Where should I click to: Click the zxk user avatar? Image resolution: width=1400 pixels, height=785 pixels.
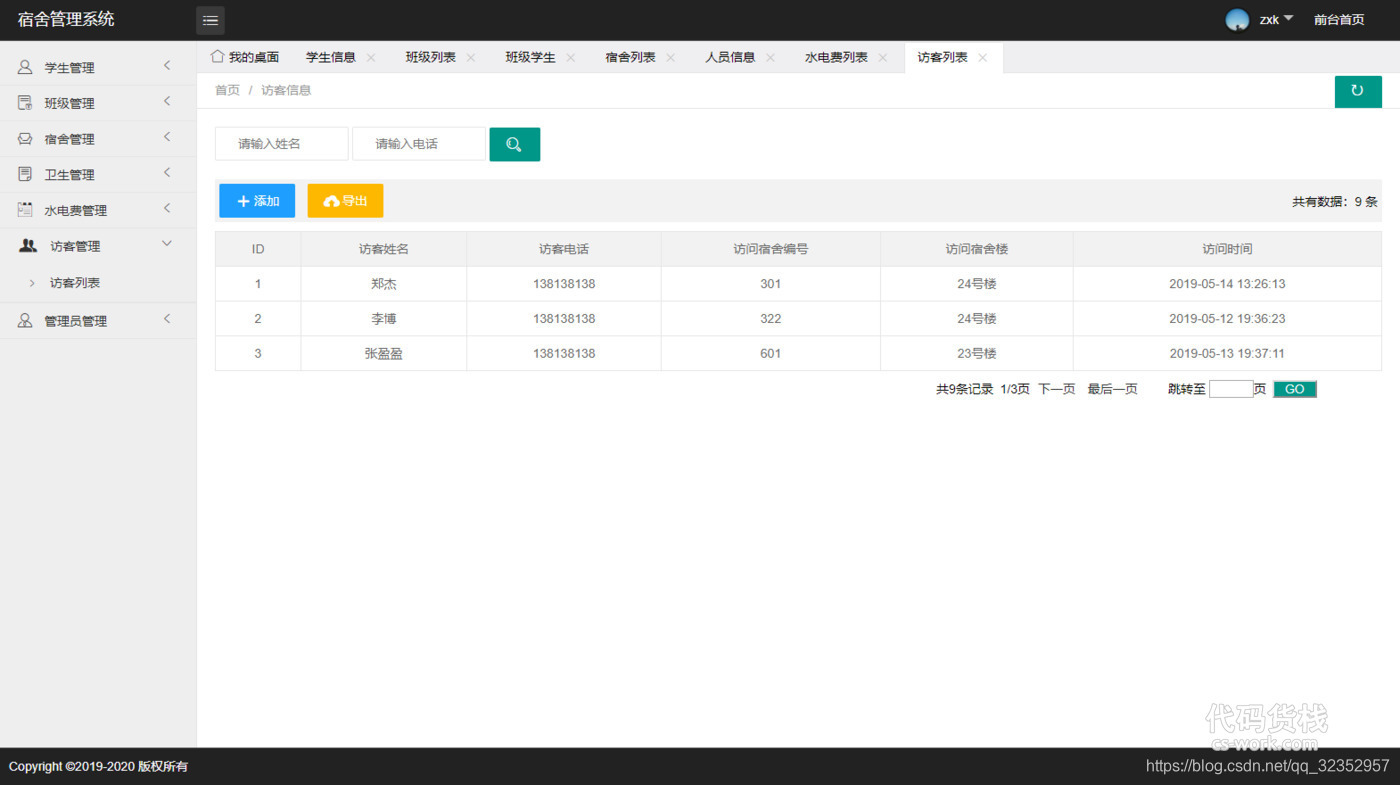[x=1237, y=20]
